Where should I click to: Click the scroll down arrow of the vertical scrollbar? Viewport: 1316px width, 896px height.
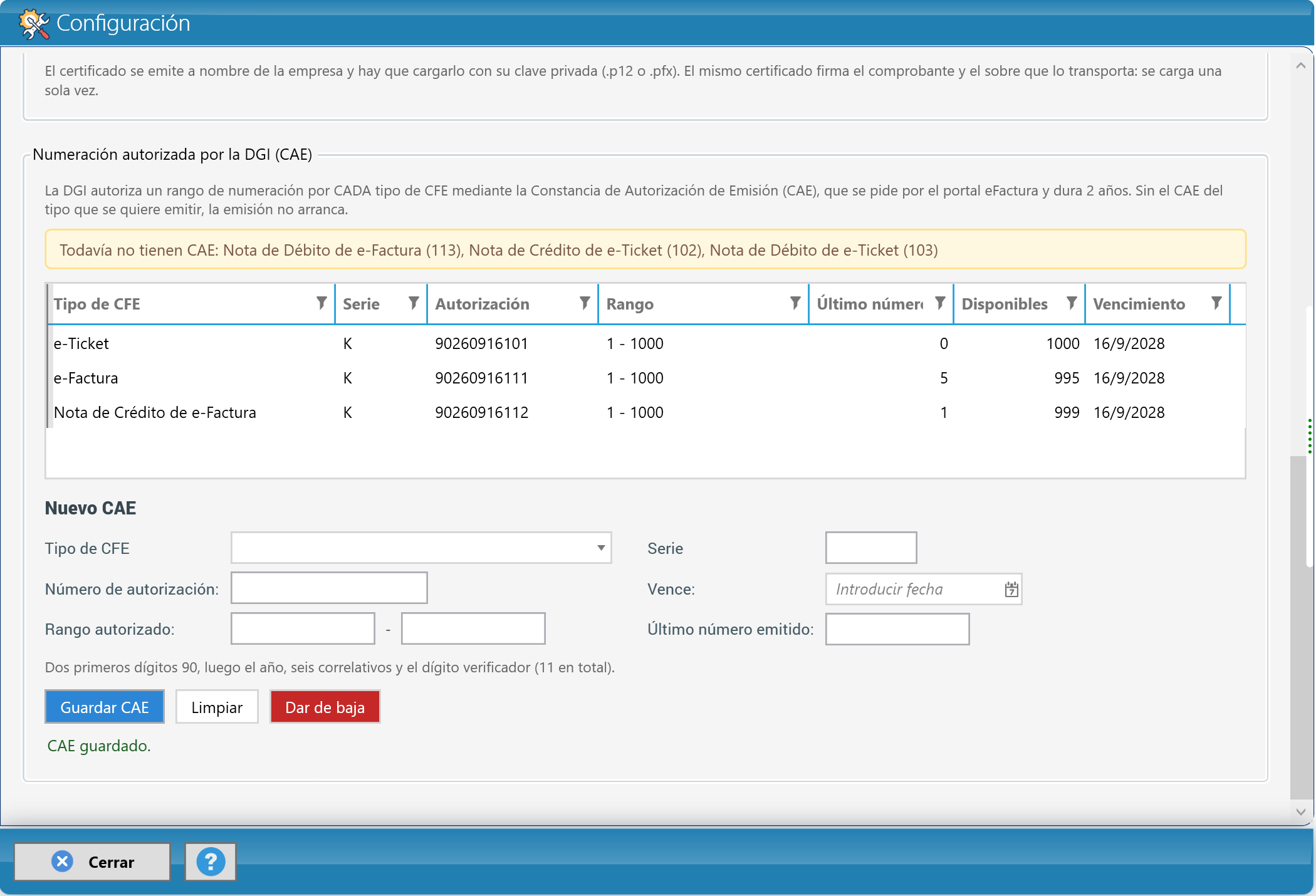pyautogui.click(x=1300, y=811)
